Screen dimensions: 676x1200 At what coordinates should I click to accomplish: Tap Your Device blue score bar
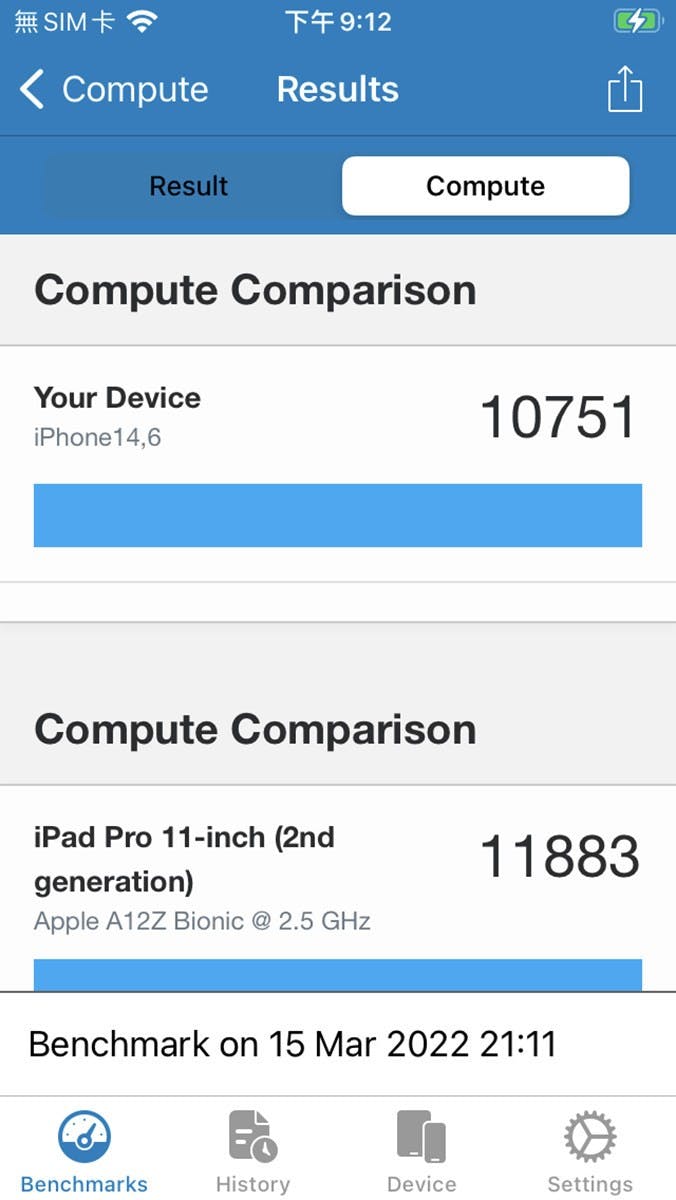pos(337,515)
